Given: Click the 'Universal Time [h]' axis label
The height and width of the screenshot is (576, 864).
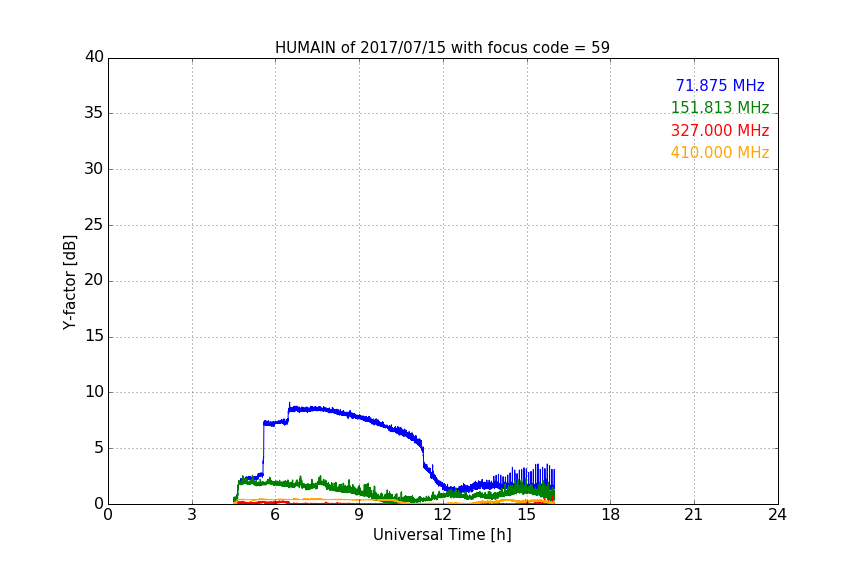Looking at the screenshot, I should [442, 535].
